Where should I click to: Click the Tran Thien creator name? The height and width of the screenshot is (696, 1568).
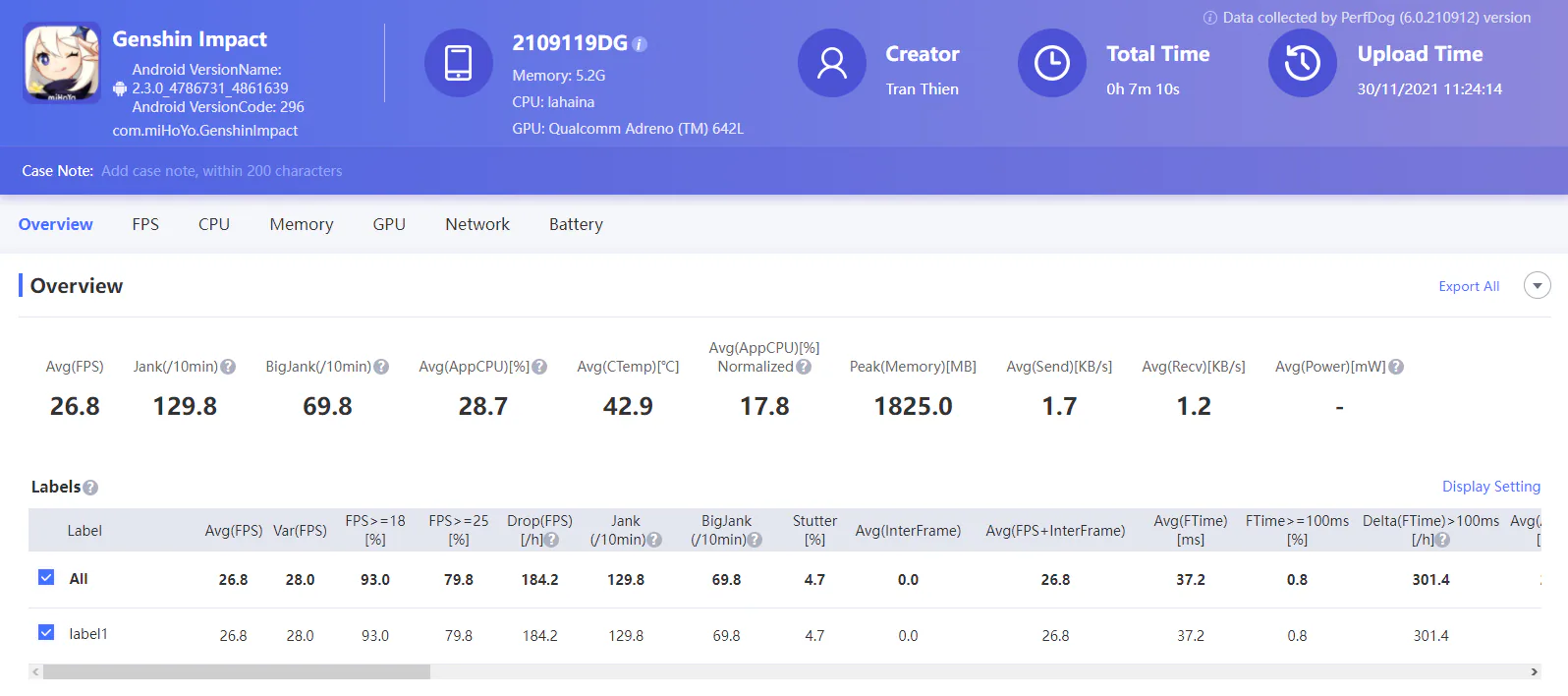pyautogui.click(x=923, y=89)
